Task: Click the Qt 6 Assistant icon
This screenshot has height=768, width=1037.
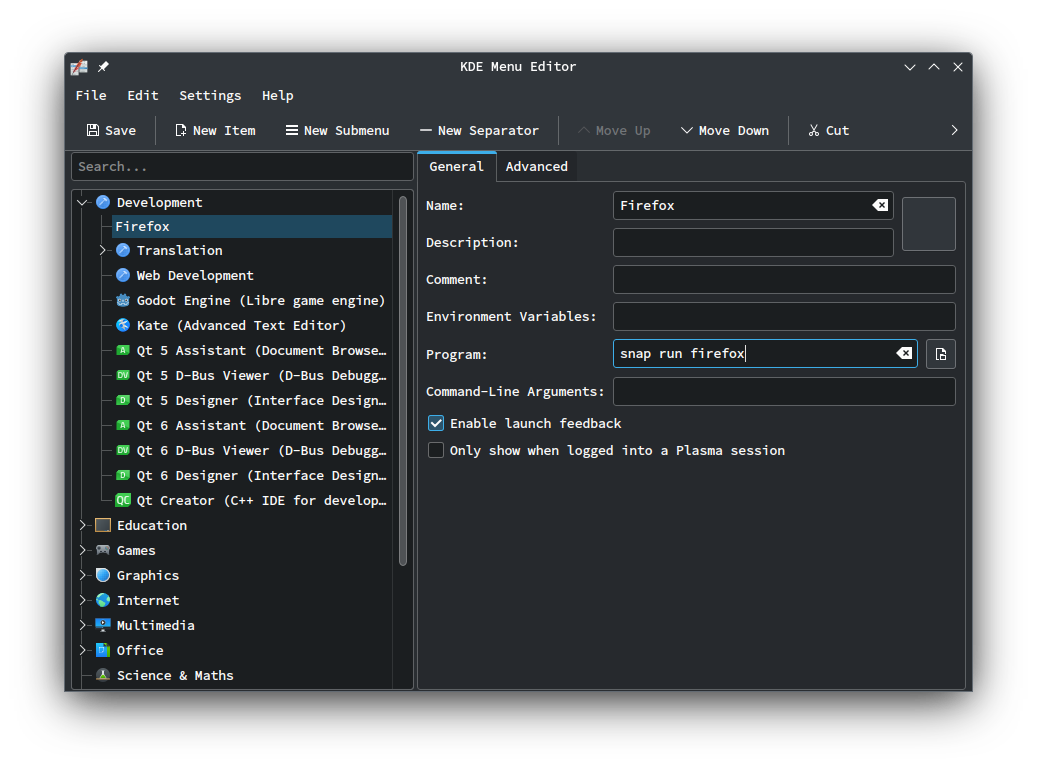Action: (x=123, y=425)
